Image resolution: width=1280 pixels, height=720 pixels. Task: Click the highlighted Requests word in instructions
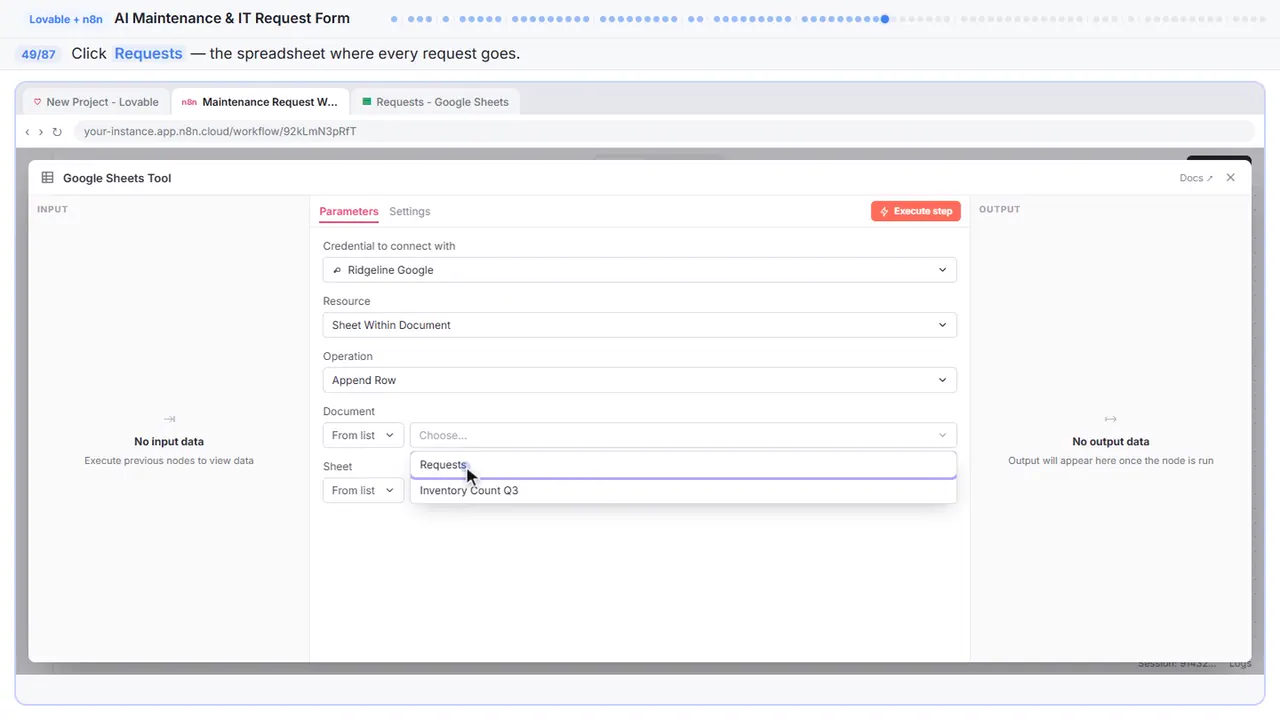(148, 53)
